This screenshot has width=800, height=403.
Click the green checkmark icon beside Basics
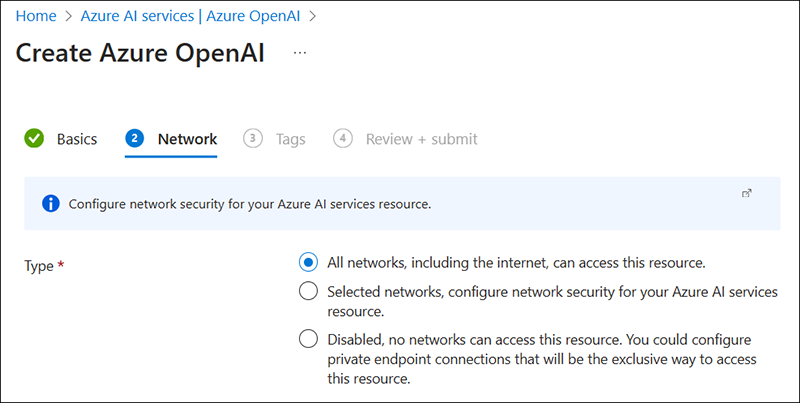(35, 139)
